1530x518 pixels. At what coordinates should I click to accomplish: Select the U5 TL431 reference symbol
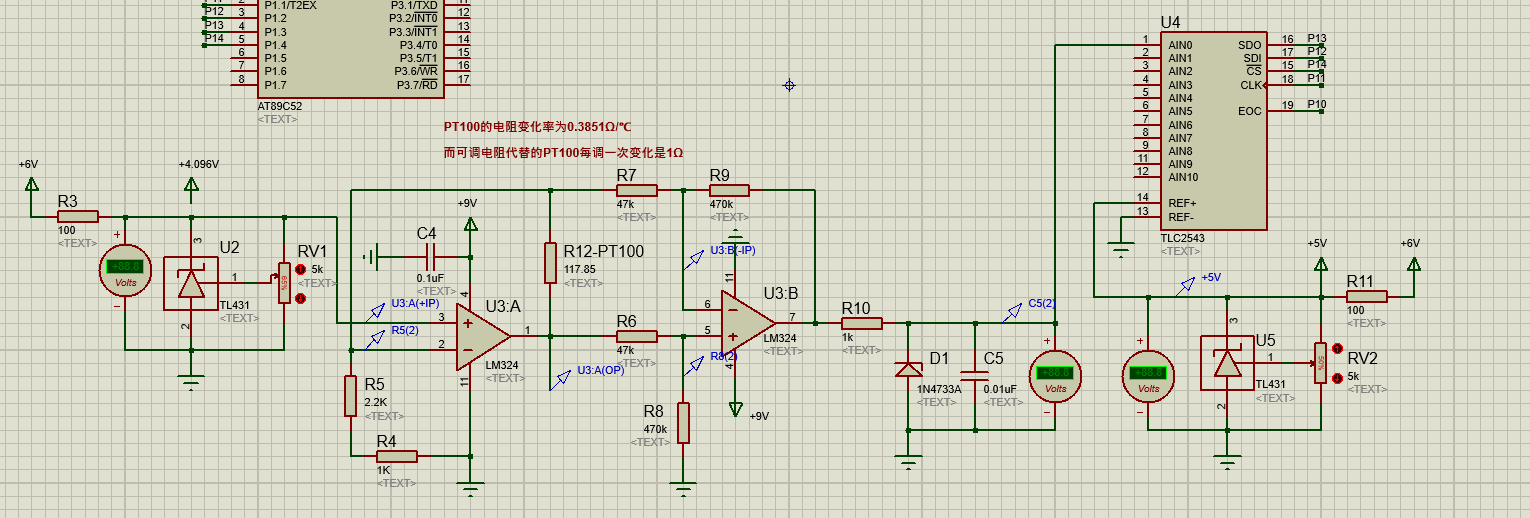(1227, 363)
